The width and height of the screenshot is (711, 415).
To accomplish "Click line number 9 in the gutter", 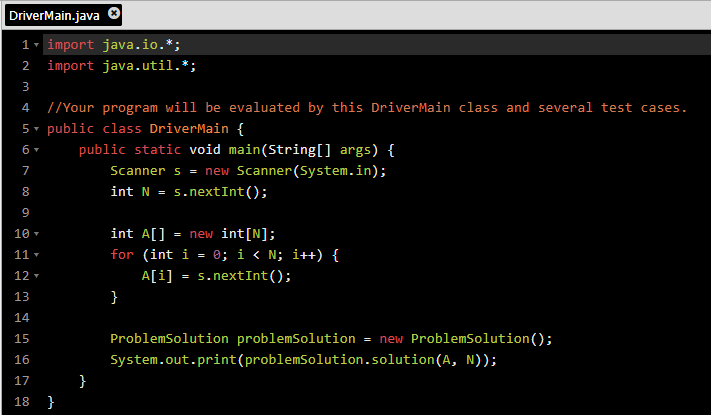I will click(26, 213).
